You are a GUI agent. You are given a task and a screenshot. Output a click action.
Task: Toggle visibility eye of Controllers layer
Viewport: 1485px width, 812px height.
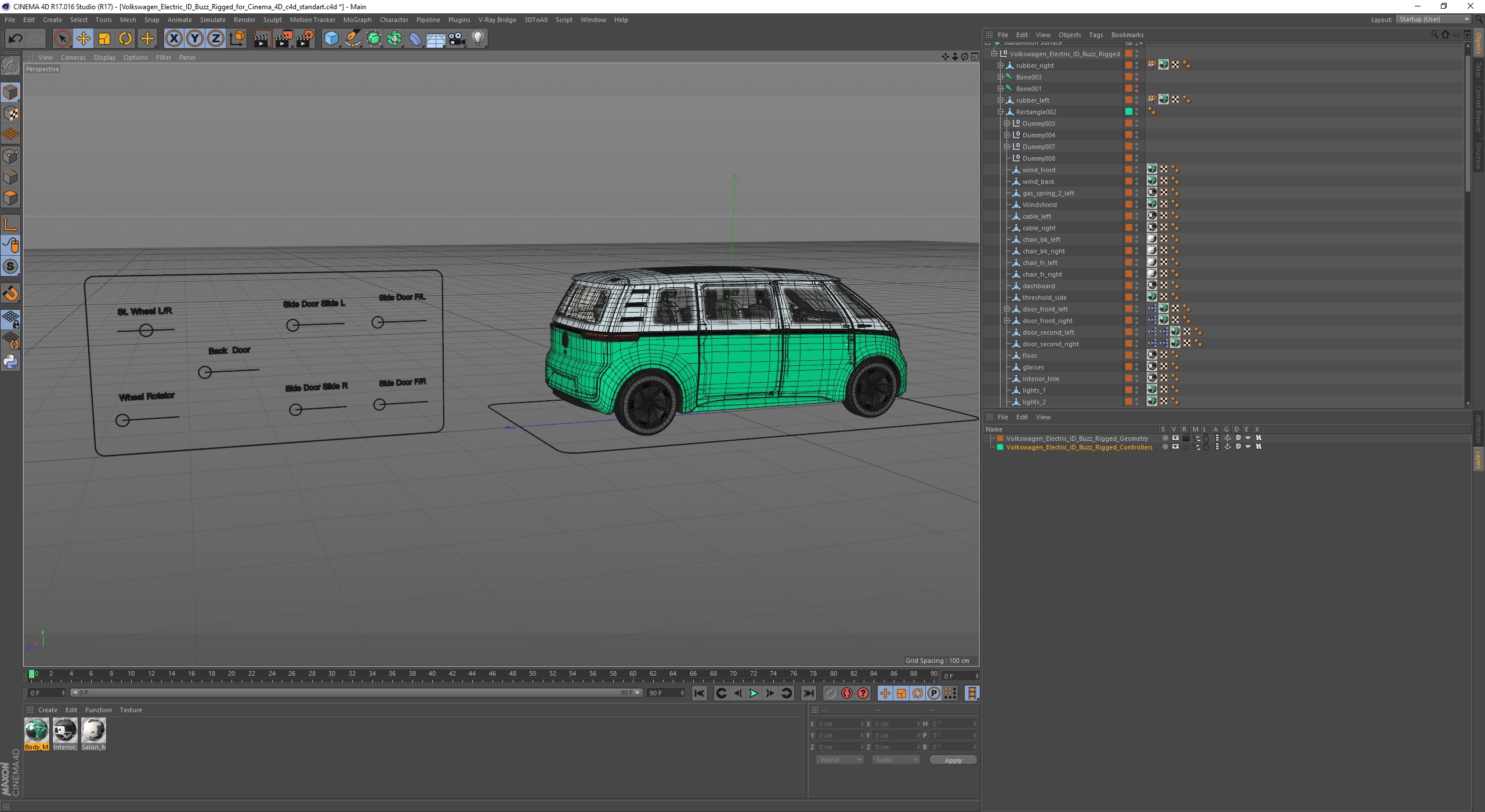click(1175, 447)
